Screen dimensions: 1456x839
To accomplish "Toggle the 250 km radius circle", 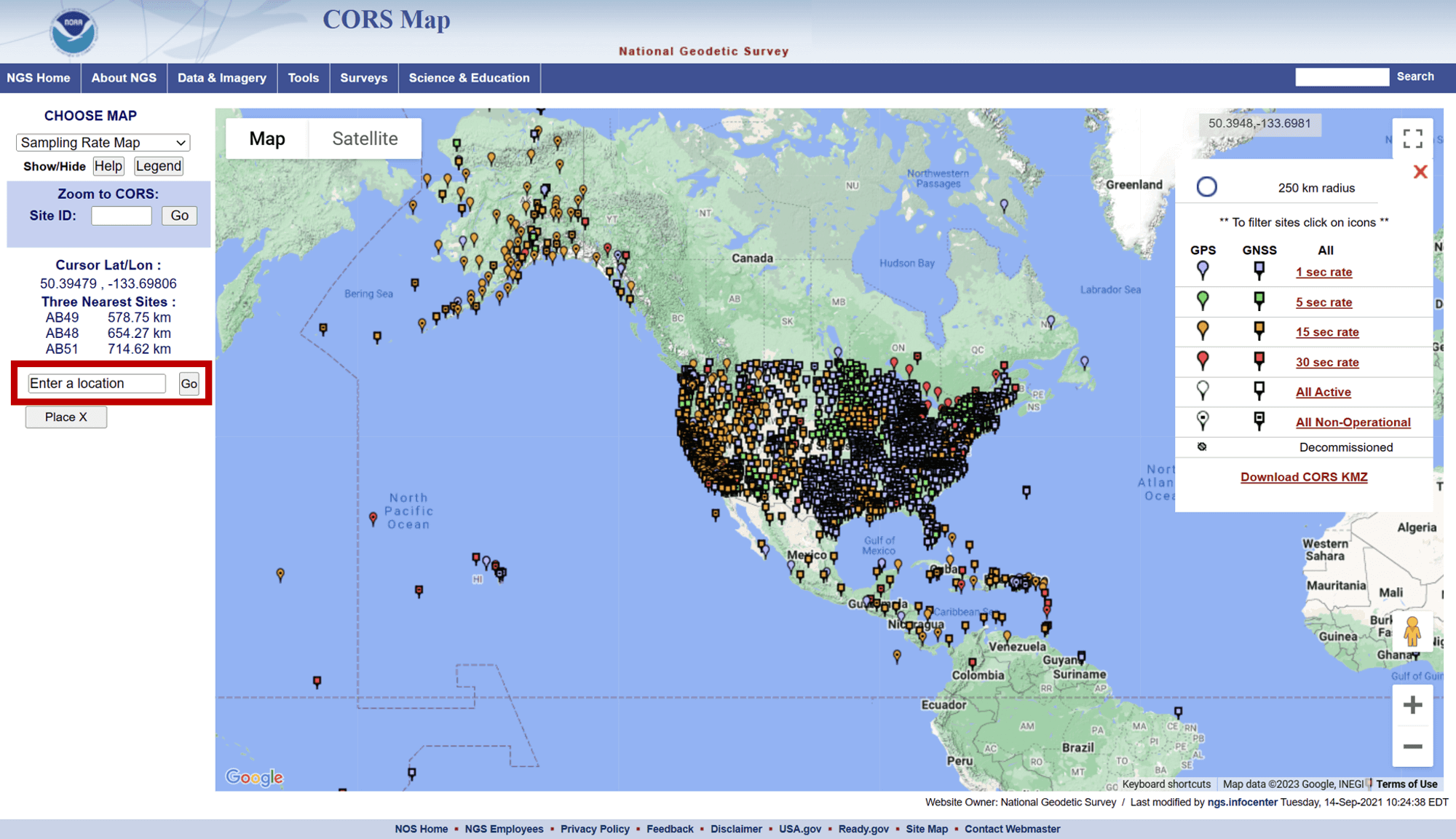I will coord(1206,187).
